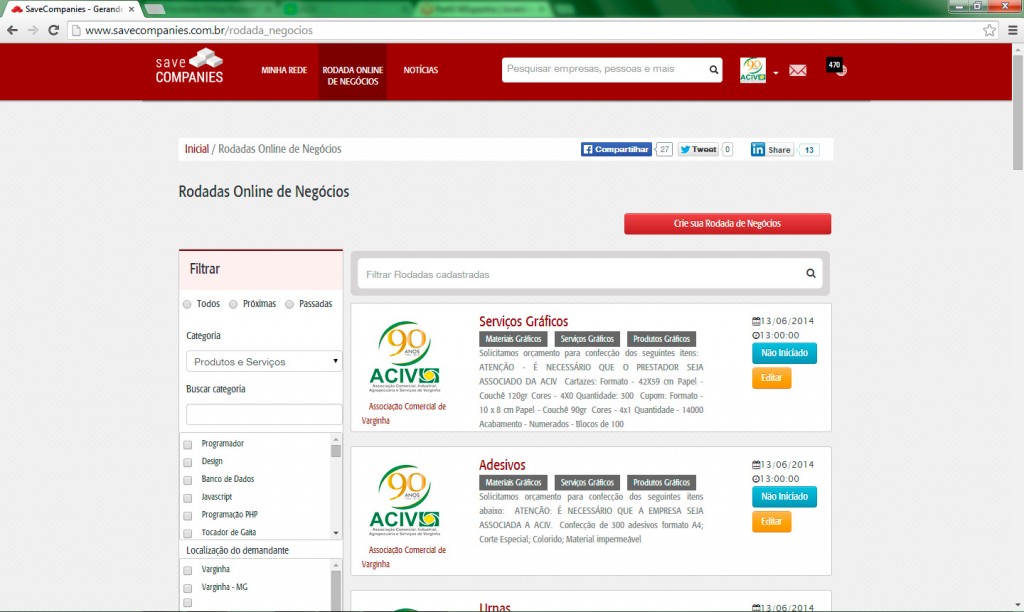Screen dimensions: 1024x612
Task: Click Produtos Gráficos tag in Serviços Gráficos card
Action: click(x=662, y=339)
